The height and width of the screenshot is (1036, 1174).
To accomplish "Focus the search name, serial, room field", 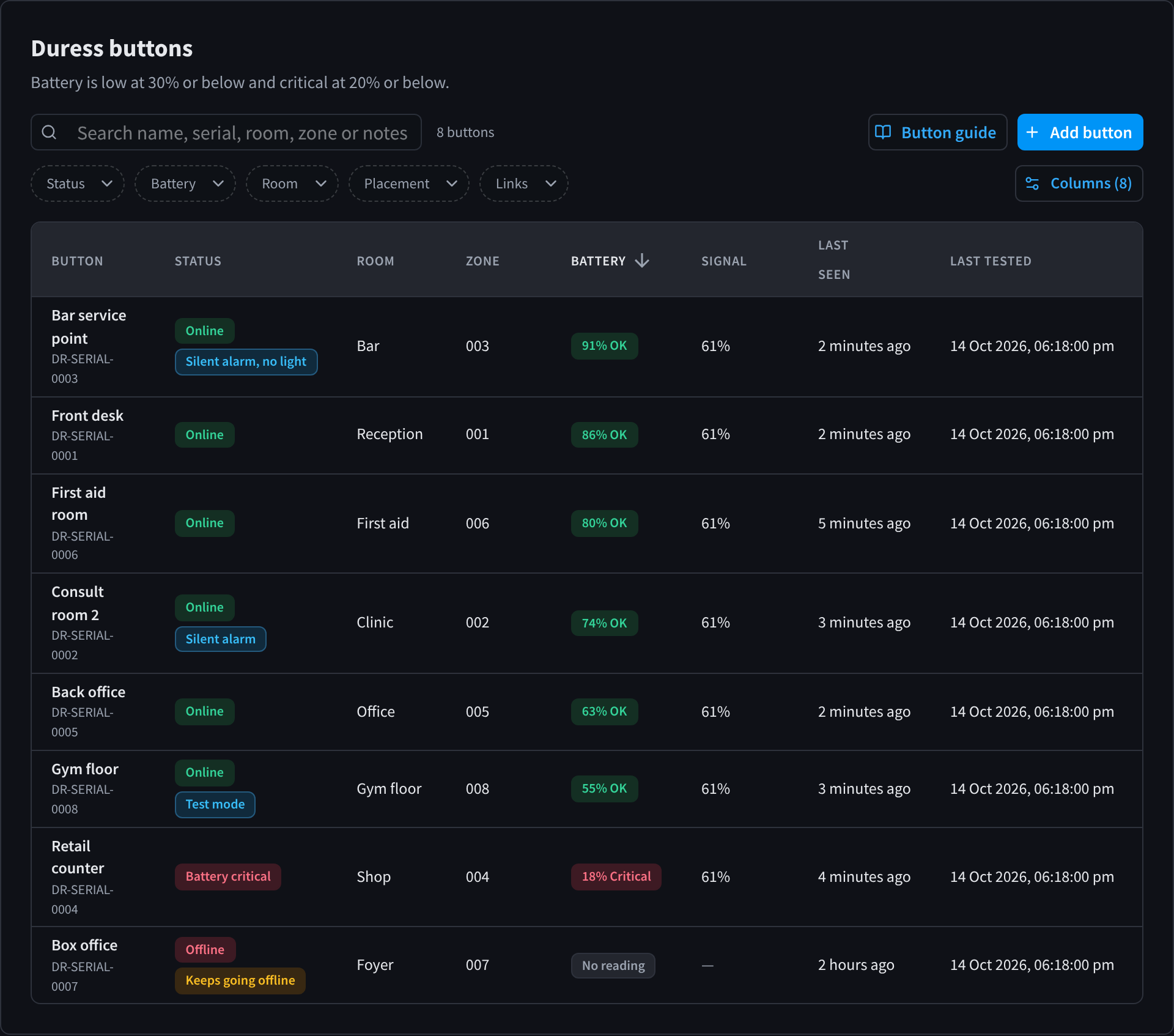I will tap(226, 132).
